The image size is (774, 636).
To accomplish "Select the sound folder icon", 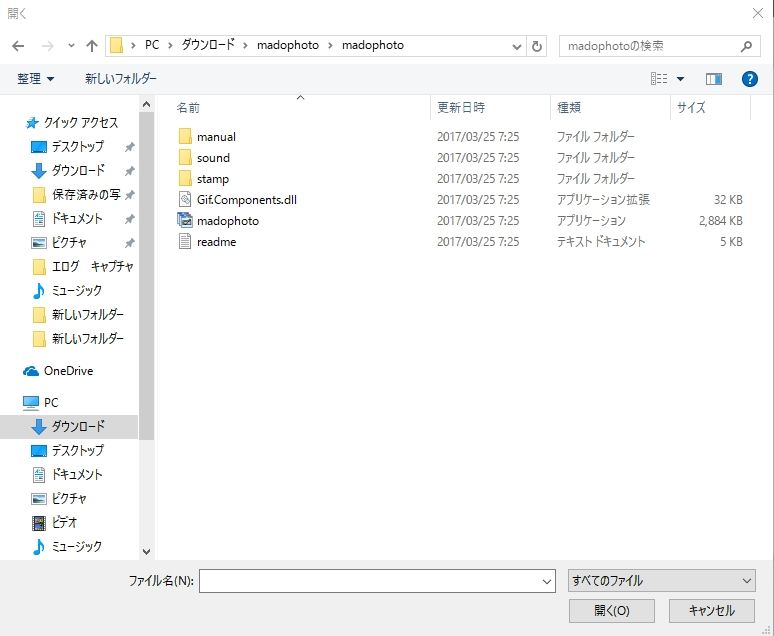I will (185, 158).
